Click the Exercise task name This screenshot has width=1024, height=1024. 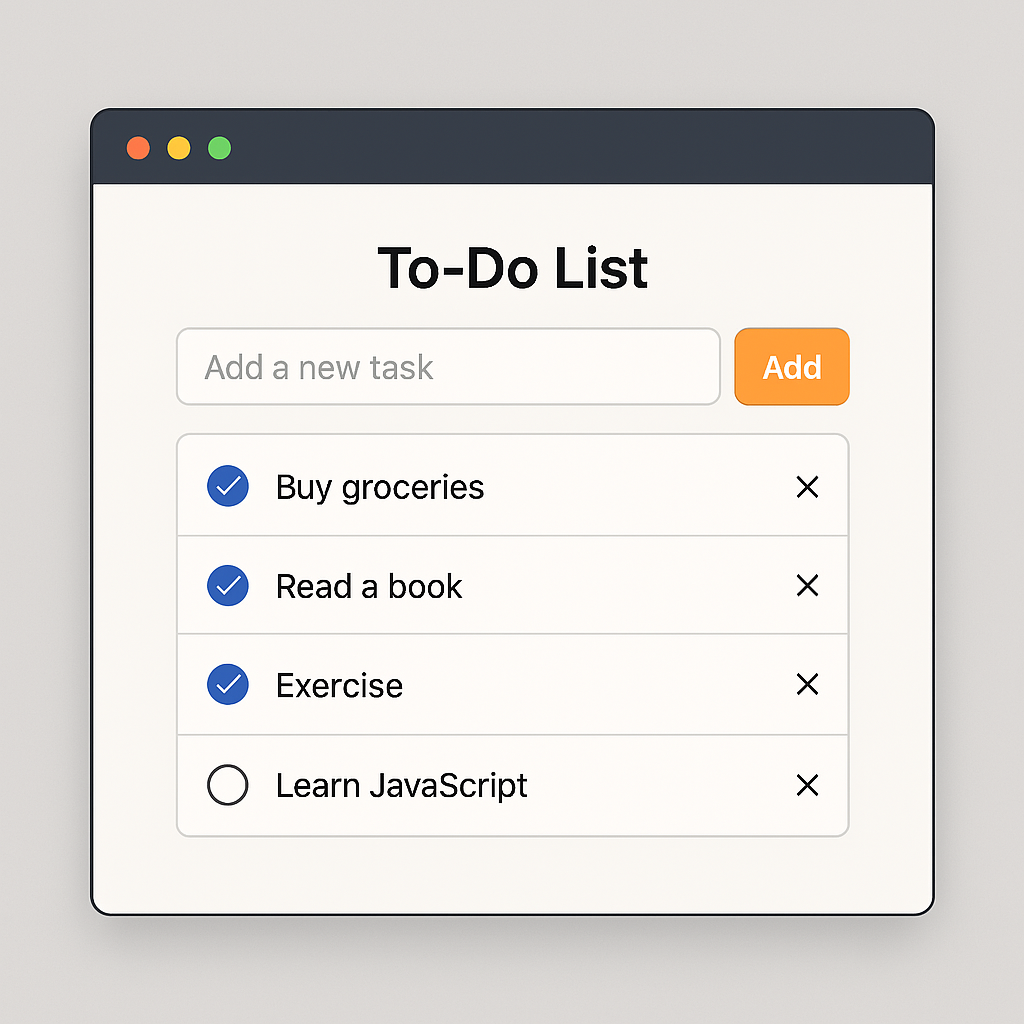point(339,685)
